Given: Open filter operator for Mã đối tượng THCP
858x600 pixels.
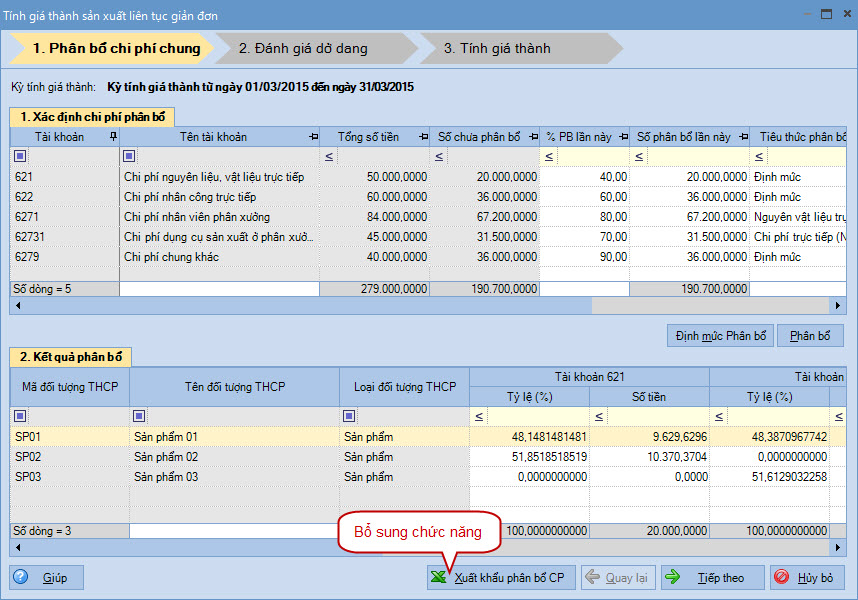Looking at the screenshot, I should point(20,416).
